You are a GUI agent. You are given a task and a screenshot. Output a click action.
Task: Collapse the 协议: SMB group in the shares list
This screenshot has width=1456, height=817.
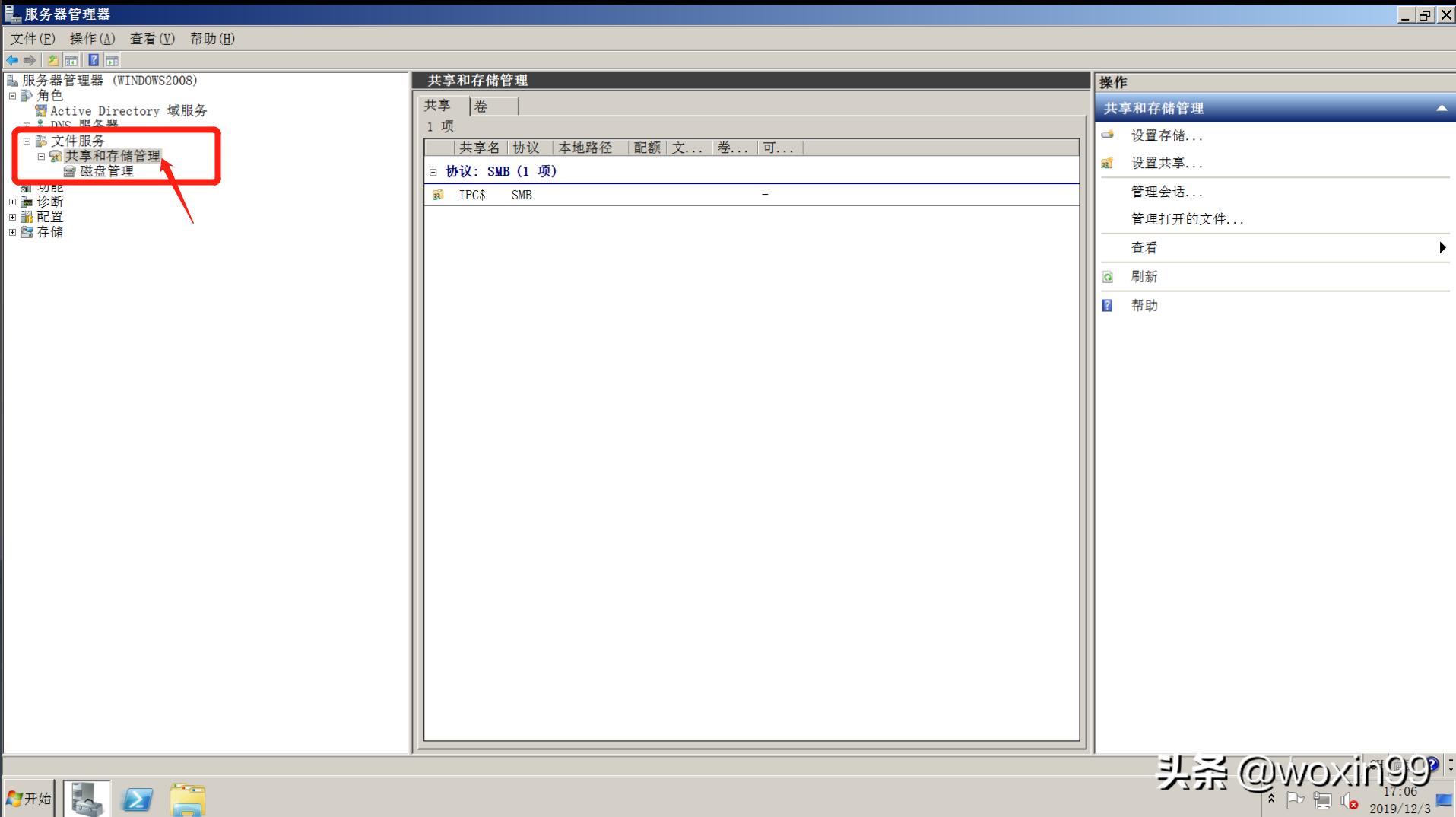tap(433, 171)
